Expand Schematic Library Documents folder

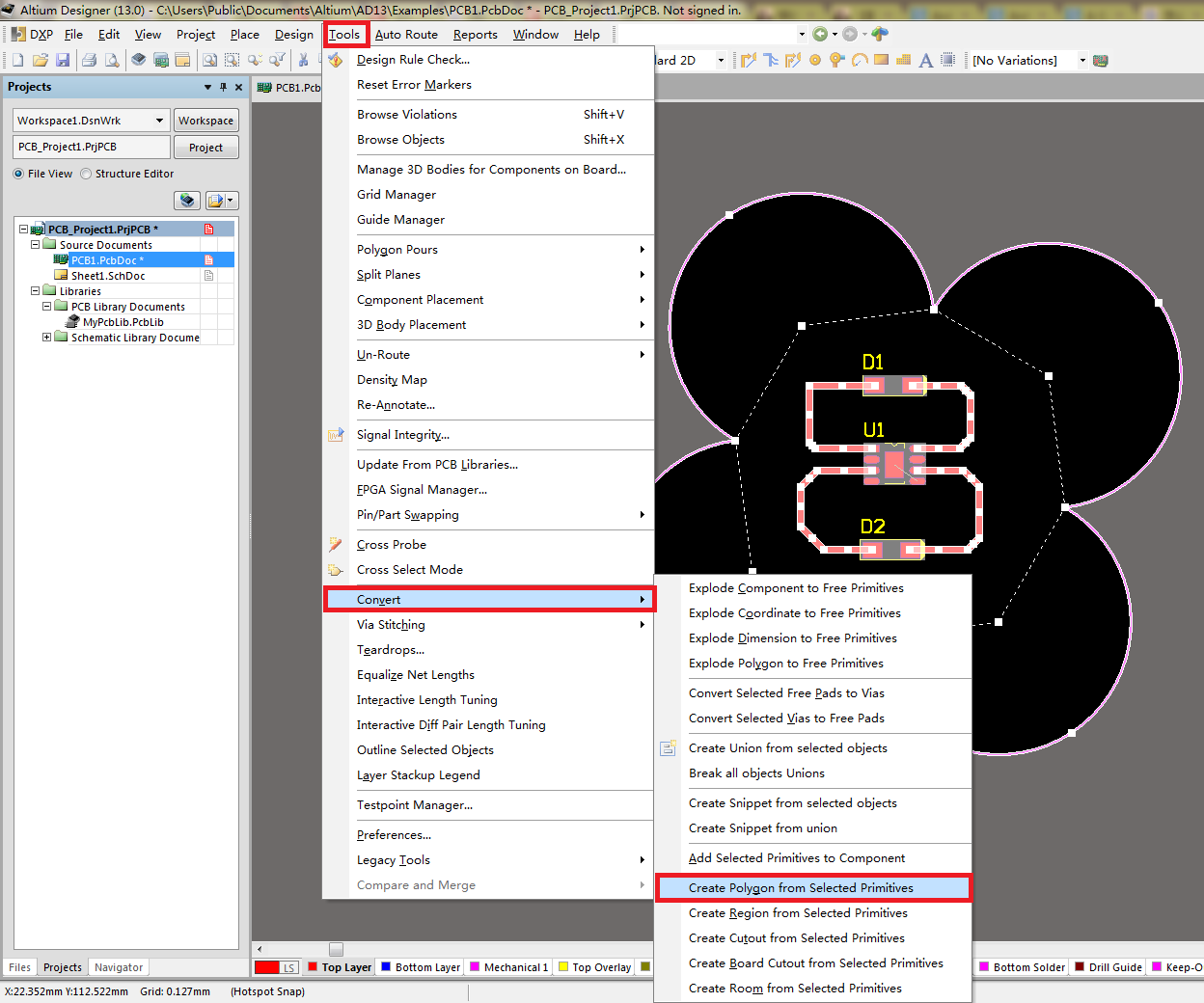pyautogui.click(x=47, y=338)
